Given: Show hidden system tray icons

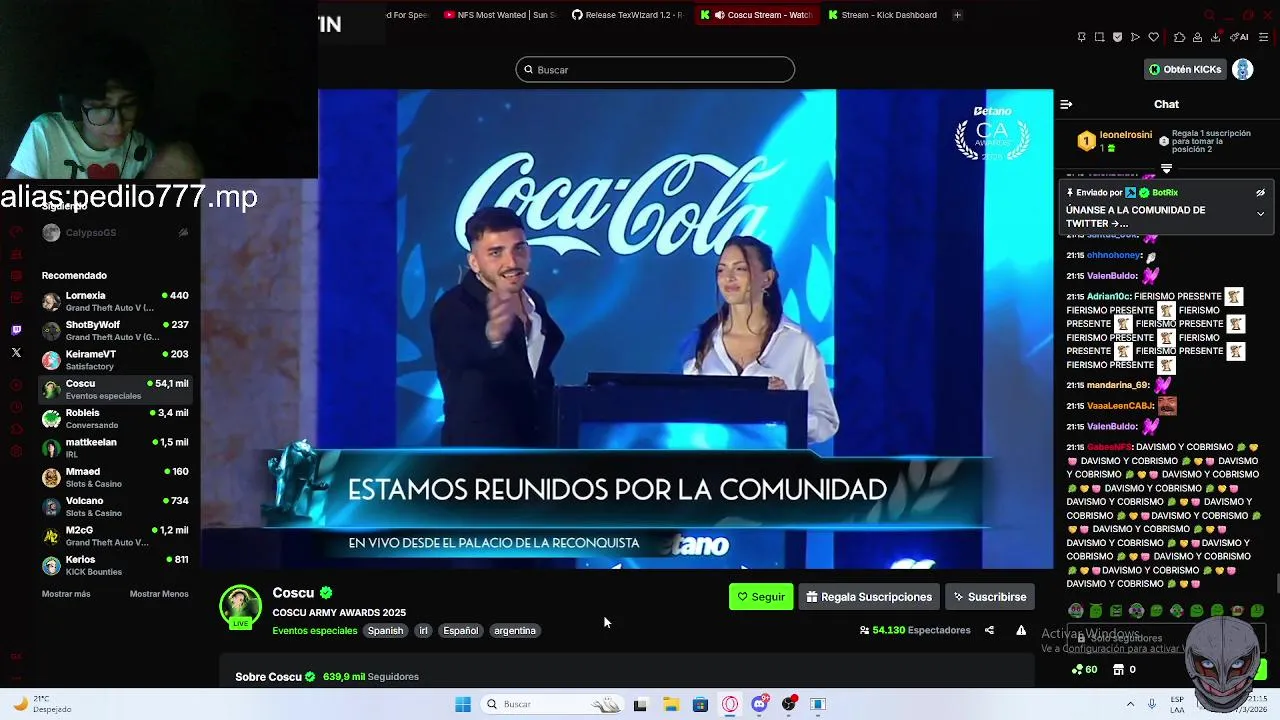Looking at the screenshot, I should (1131, 704).
